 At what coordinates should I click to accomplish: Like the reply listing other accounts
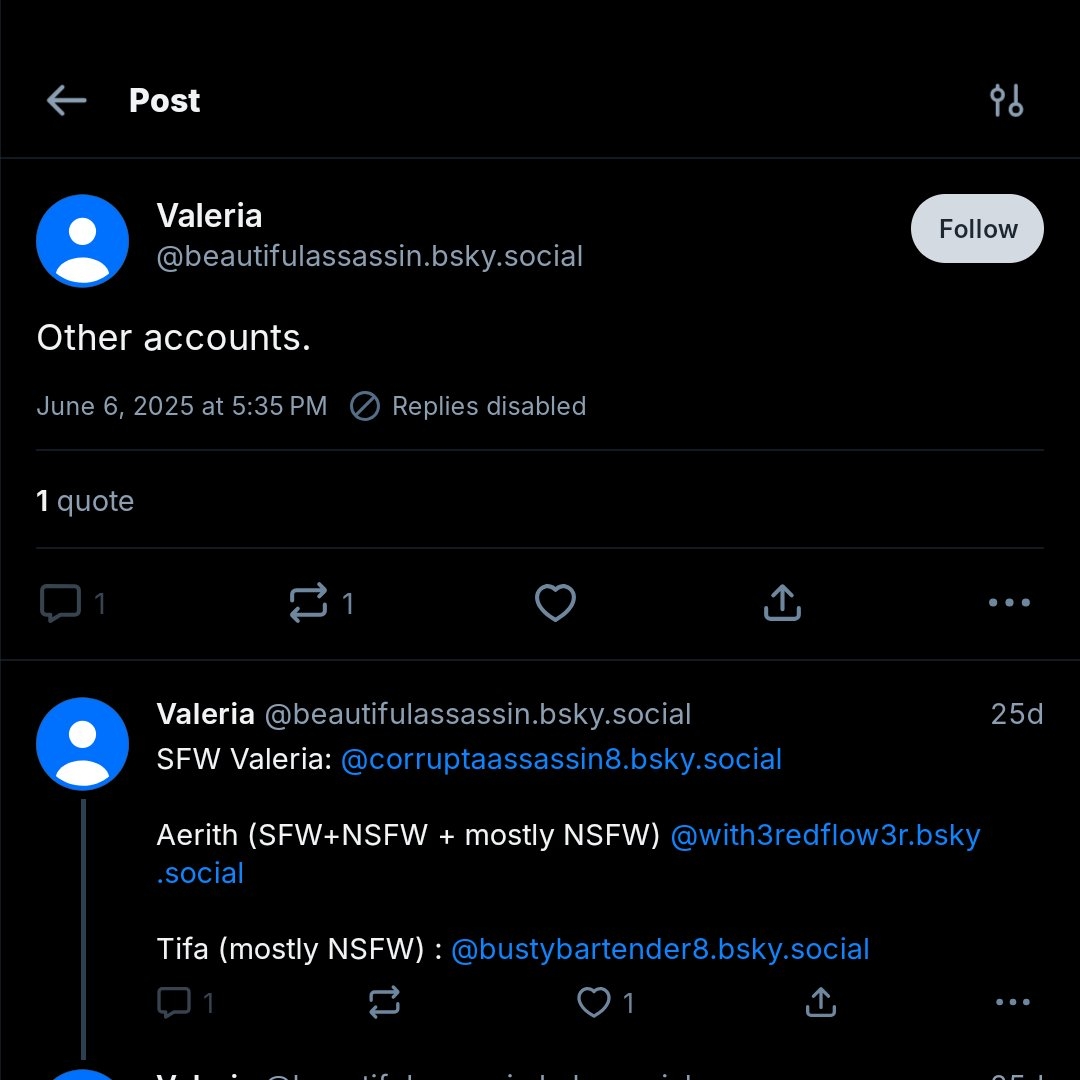coord(594,1002)
